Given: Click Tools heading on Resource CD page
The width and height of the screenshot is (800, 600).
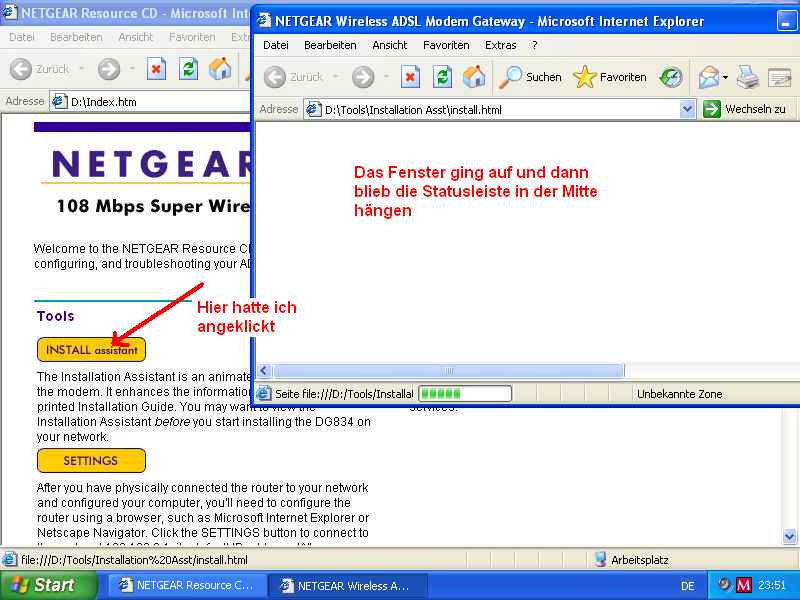Looking at the screenshot, I should coord(56,316).
